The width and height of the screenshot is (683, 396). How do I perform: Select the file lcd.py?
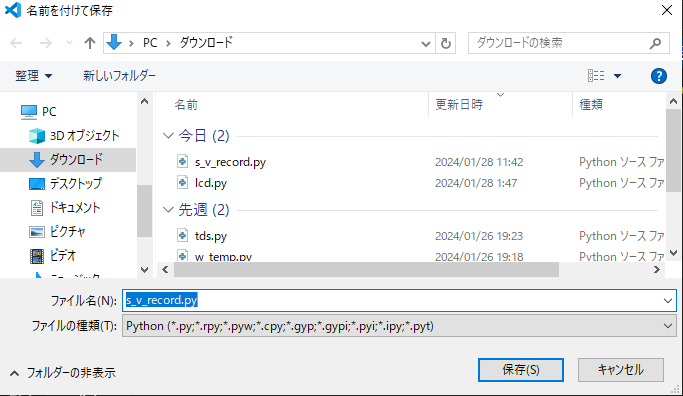211,183
